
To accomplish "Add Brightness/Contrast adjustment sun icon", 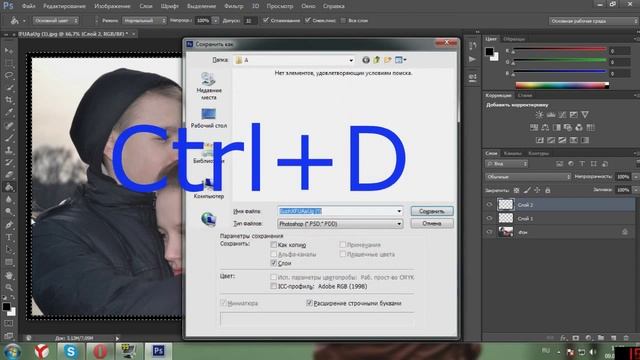I will 540,115.
